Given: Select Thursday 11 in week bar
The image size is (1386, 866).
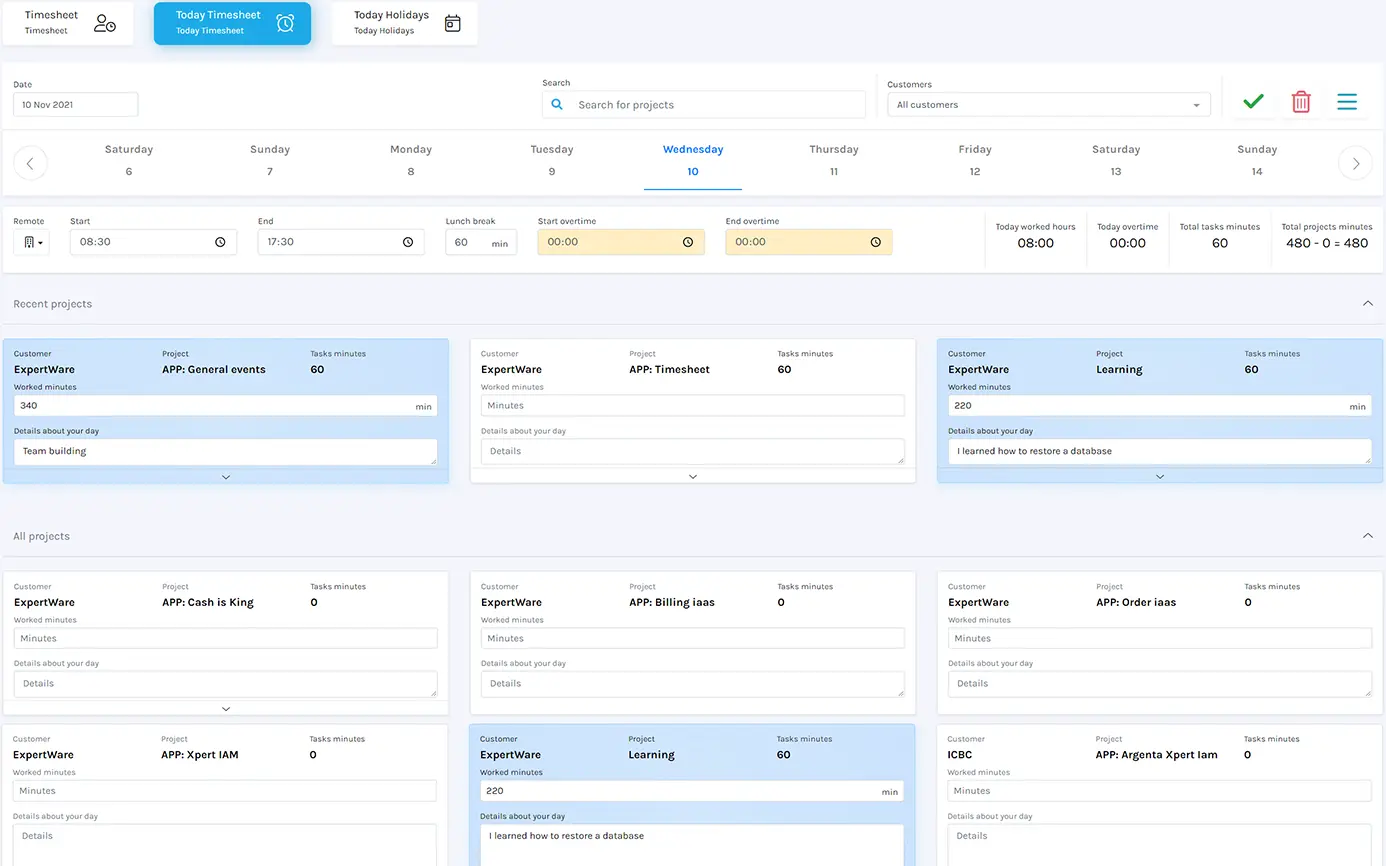Looking at the screenshot, I should tap(834, 160).
